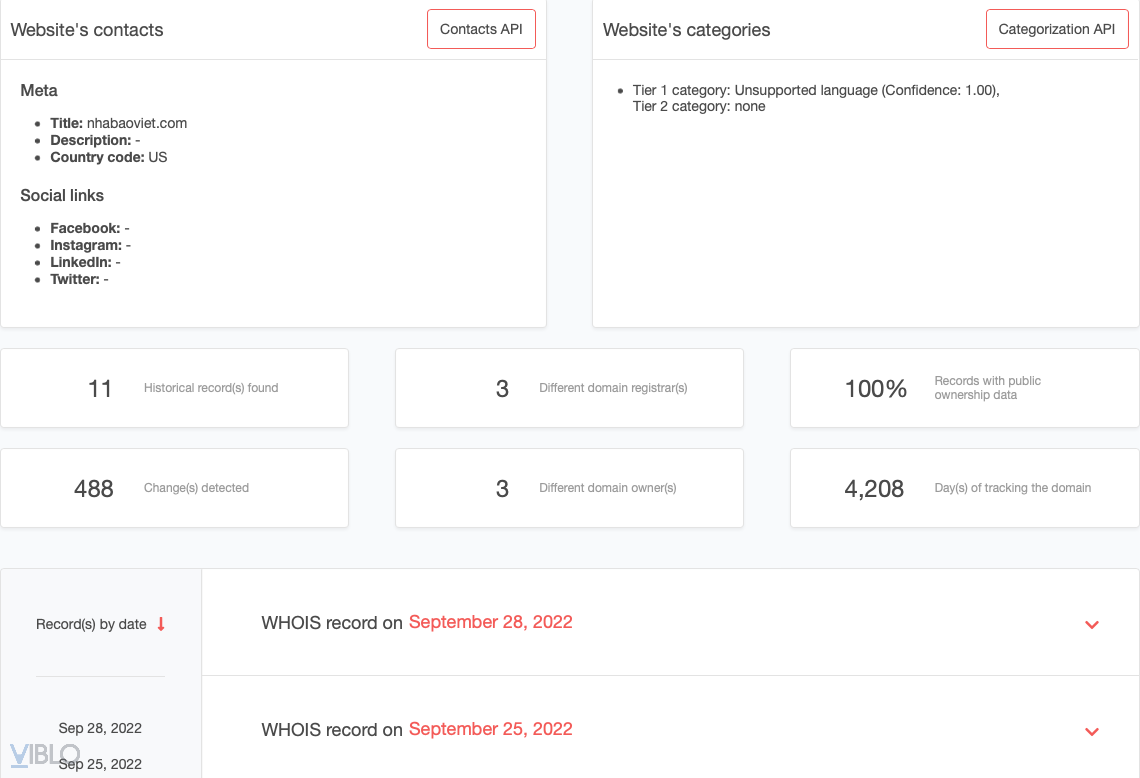Click the 4,208 Day(s) of tracking card

[x=964, y=488]
